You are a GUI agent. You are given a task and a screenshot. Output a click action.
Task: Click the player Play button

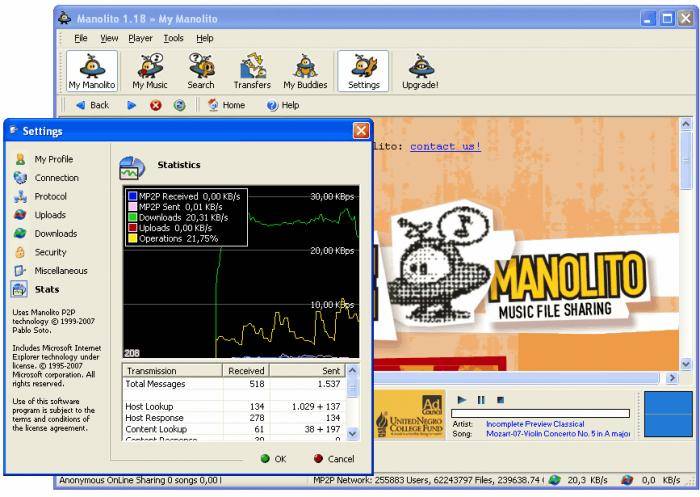[x=462, y=400]
